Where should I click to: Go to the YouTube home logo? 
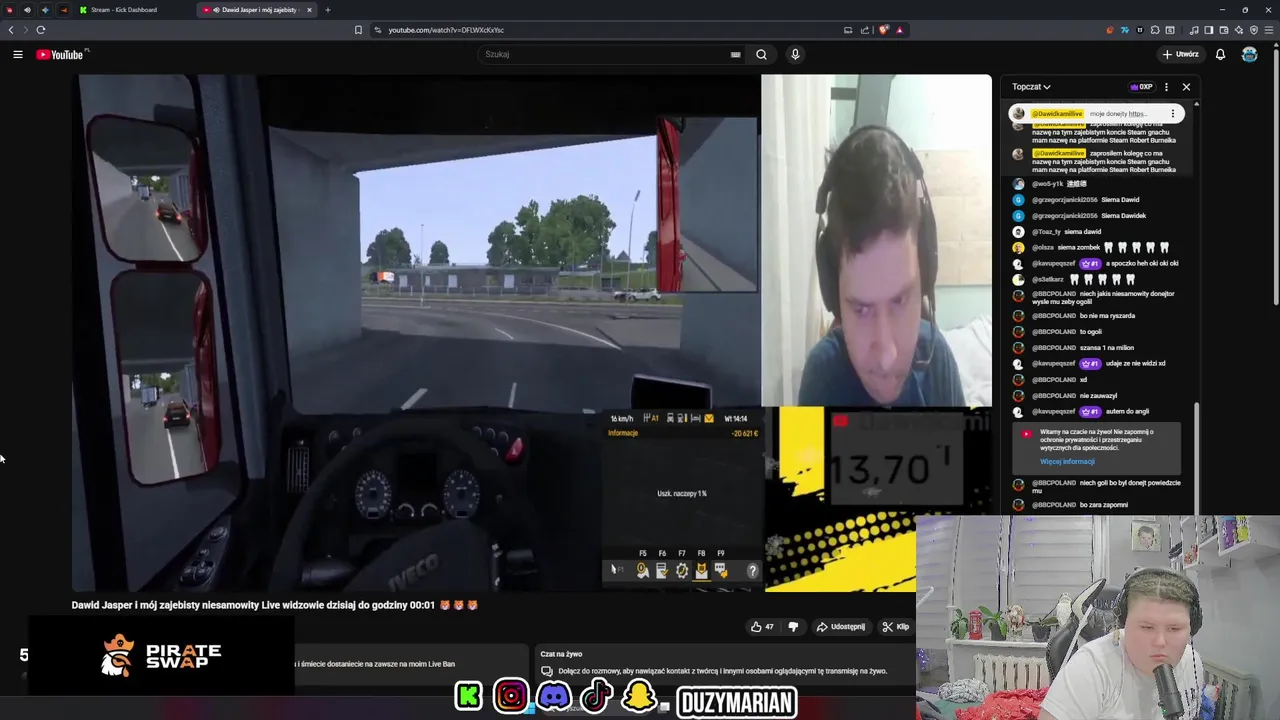click(60, 54)
